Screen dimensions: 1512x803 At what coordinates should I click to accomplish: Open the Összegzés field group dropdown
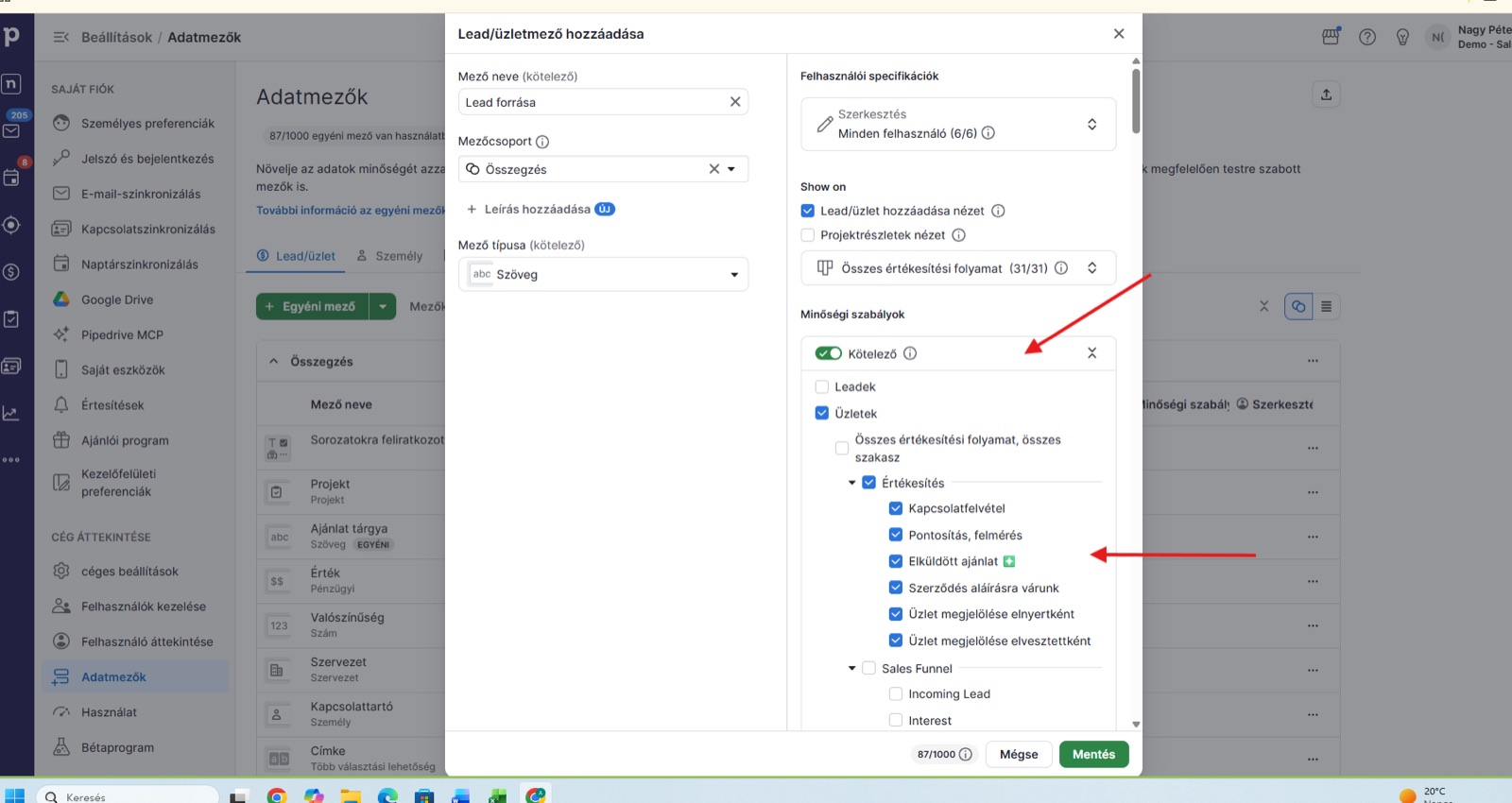click(731, 169)
